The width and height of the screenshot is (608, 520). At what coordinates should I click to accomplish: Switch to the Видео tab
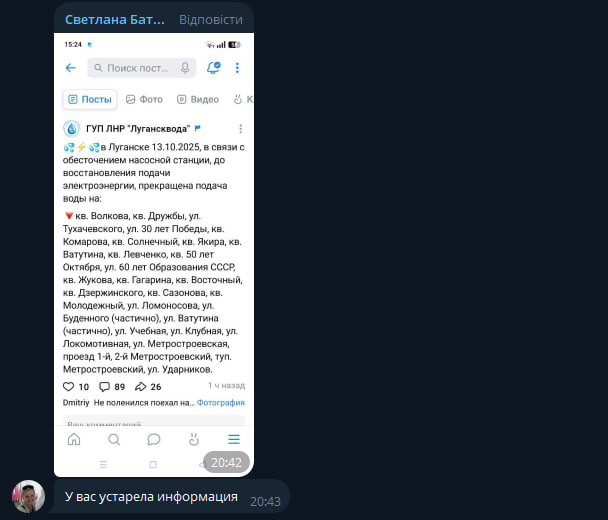[x=198, y=100]
